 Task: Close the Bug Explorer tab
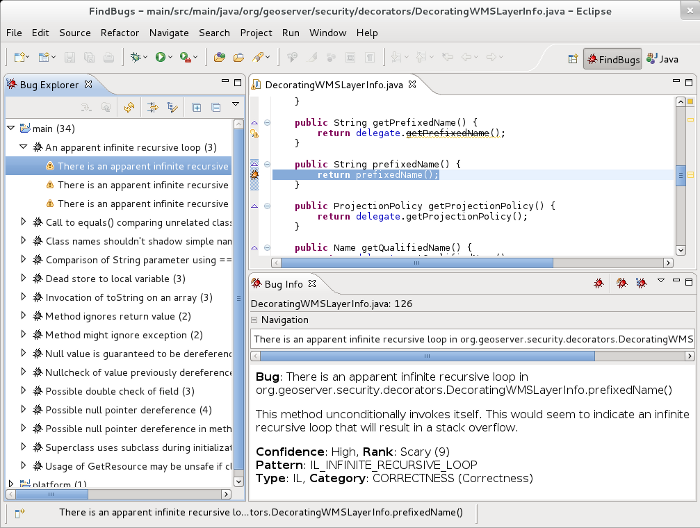coord(88,84)
